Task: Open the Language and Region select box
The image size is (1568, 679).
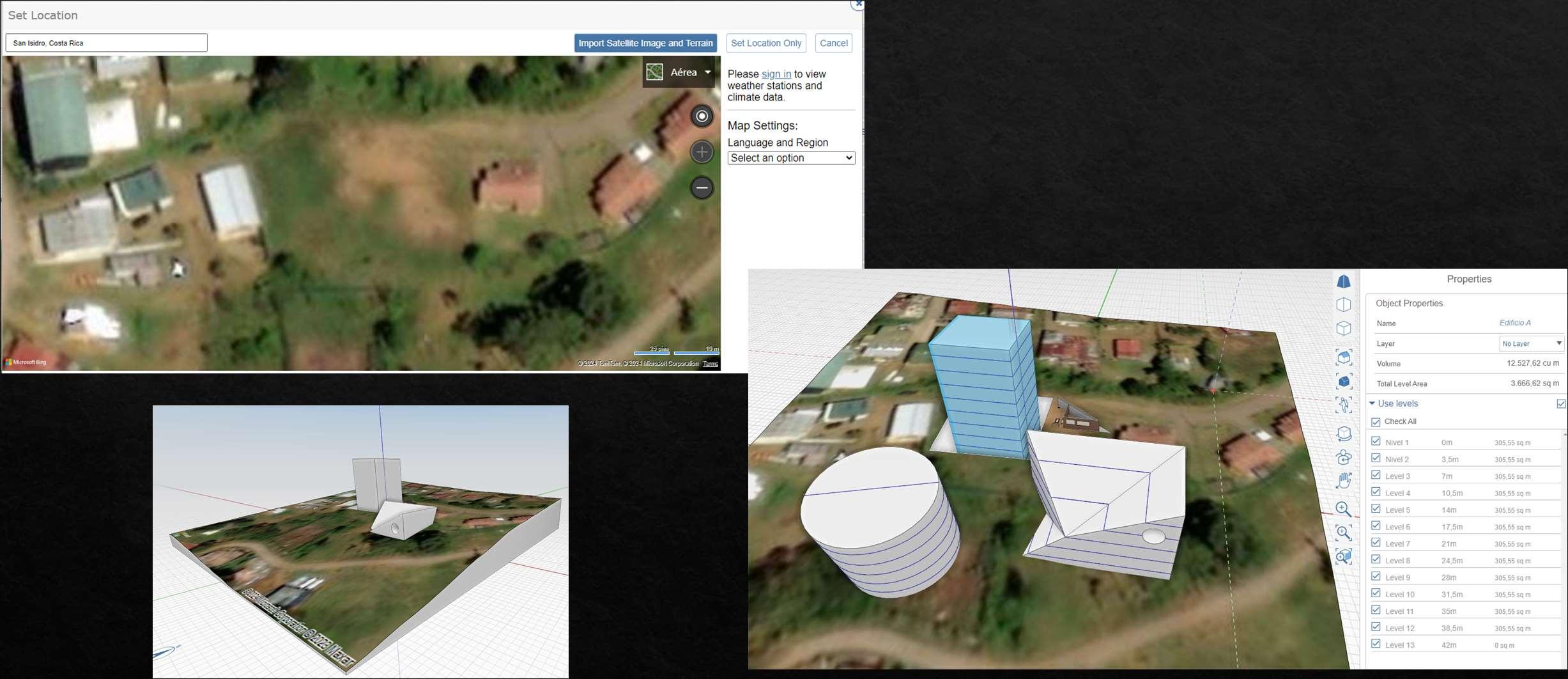Action: pyautogui.click(x=791, y=158)
